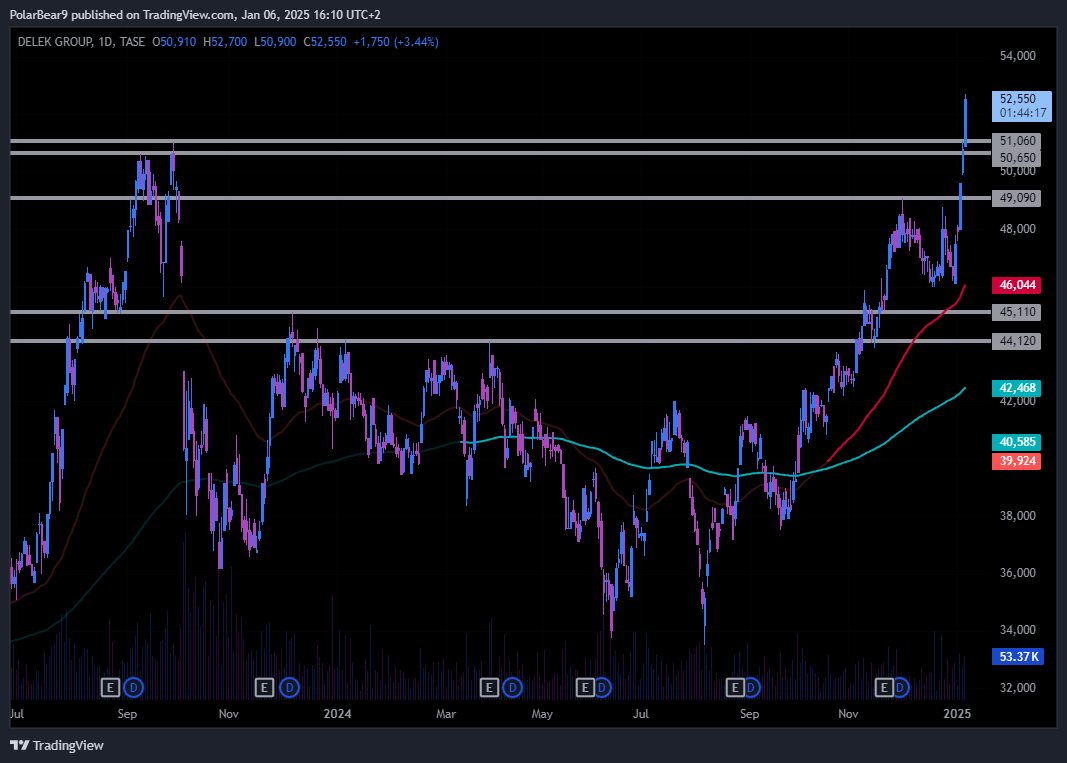The height and width of the screenshot is (763, 1067).
Task: Click the 48,000 price axis label
Action: coord(1017,229)
